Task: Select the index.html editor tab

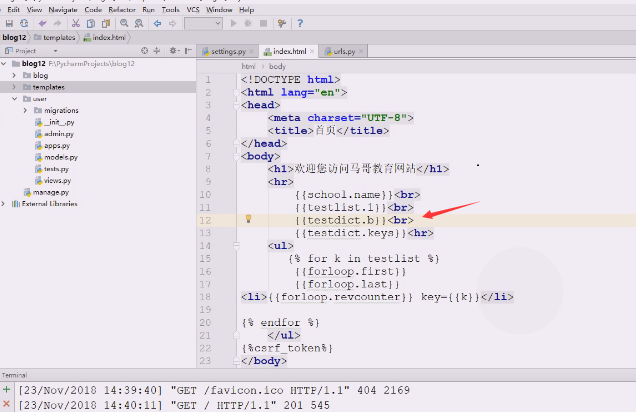Action: pyautogui.click(x=289, y=51)
